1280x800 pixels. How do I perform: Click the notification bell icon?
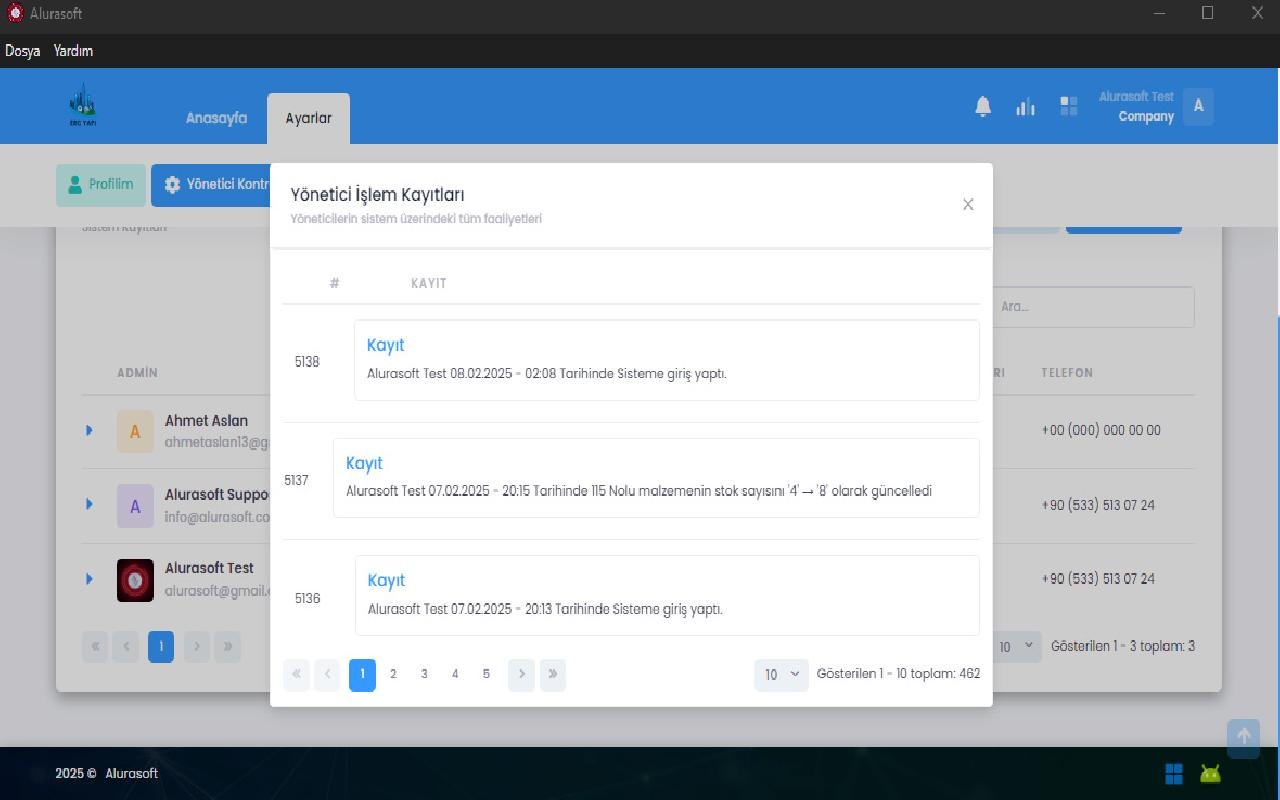983,107
